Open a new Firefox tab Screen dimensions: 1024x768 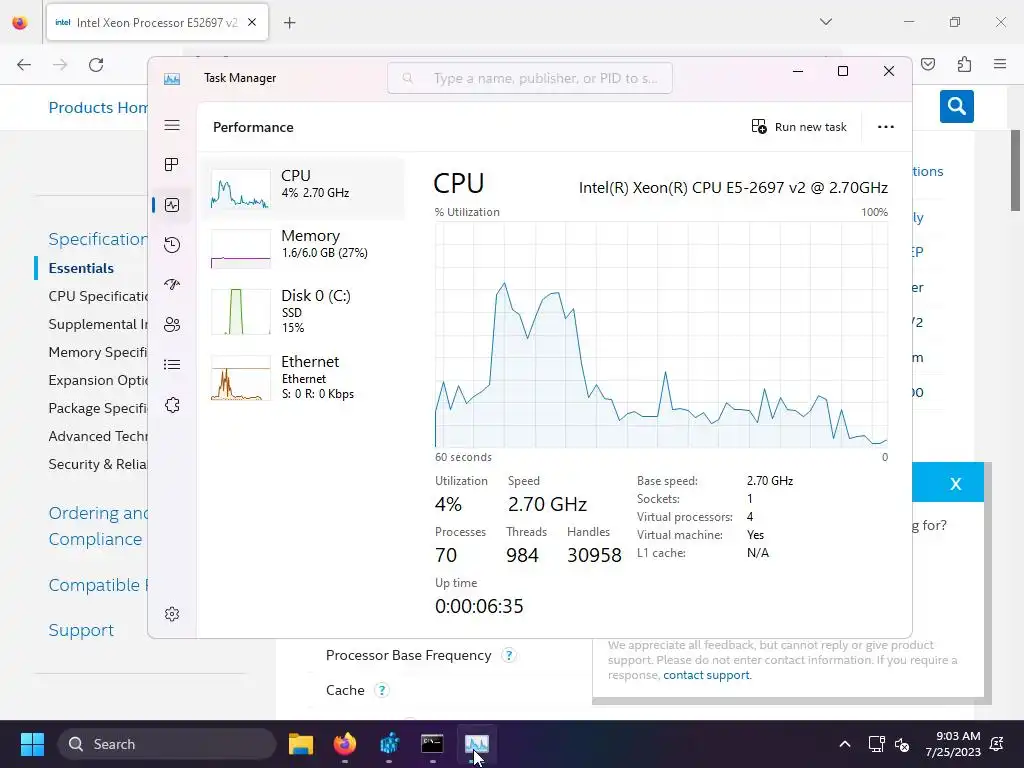point(289,23)
